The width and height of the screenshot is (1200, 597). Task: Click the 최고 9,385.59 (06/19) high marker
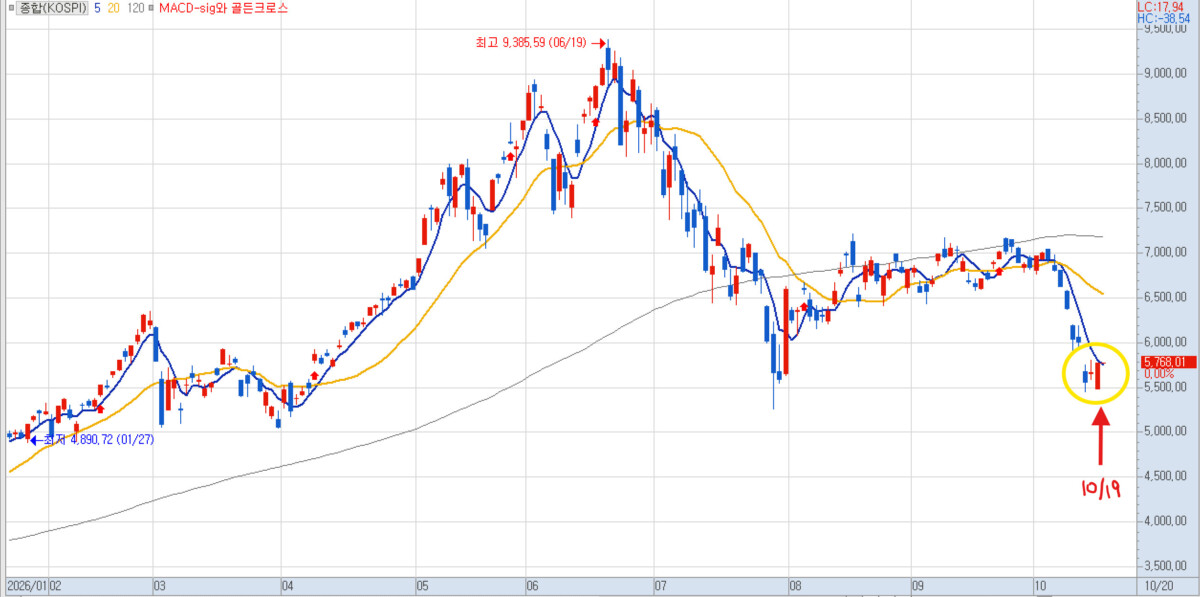click(x=542, y=43)
